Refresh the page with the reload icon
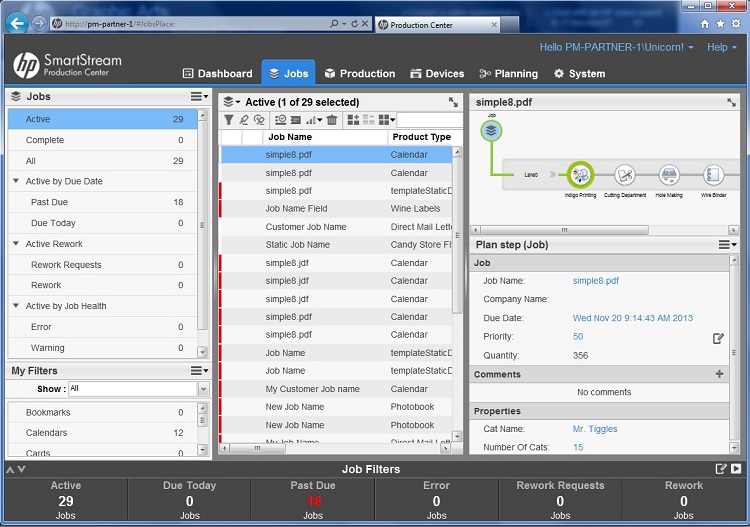 coord(354,23)
